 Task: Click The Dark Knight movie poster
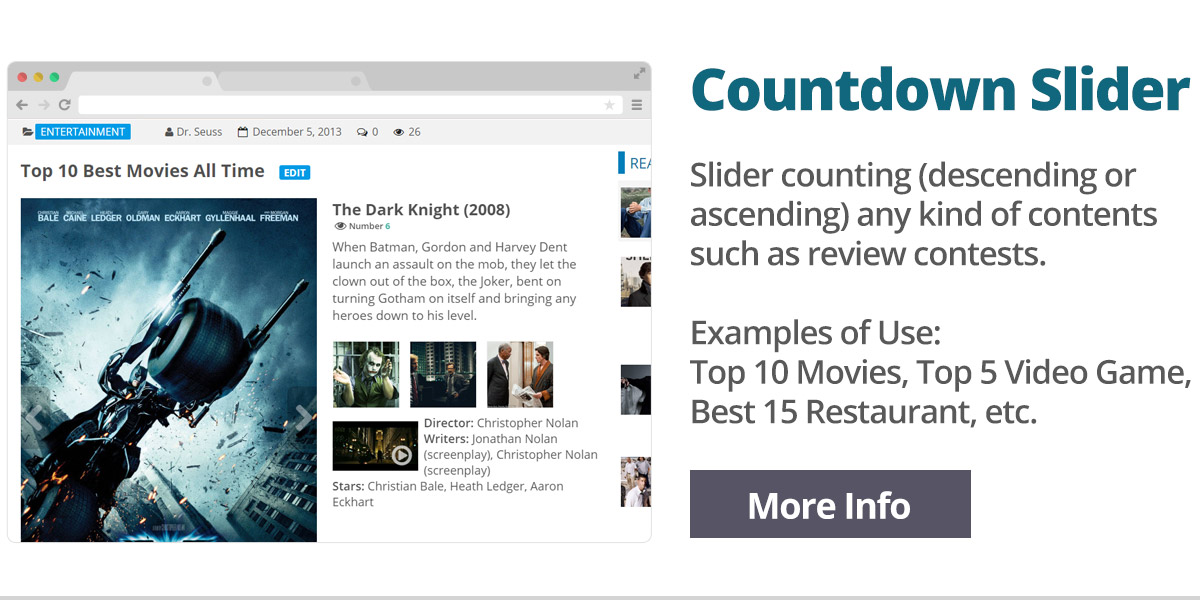coord(169,370)
